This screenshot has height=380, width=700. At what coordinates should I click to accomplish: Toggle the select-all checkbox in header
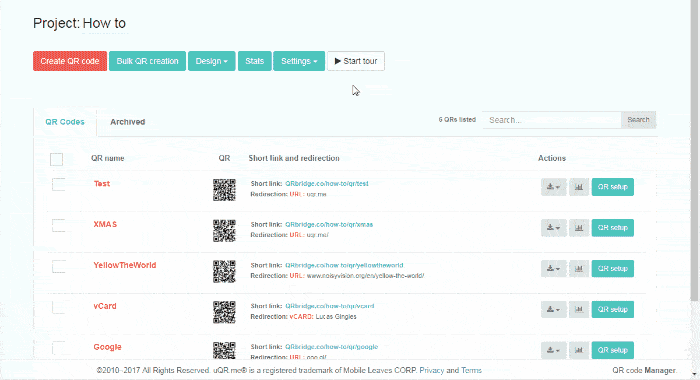[x=56, y=159]
